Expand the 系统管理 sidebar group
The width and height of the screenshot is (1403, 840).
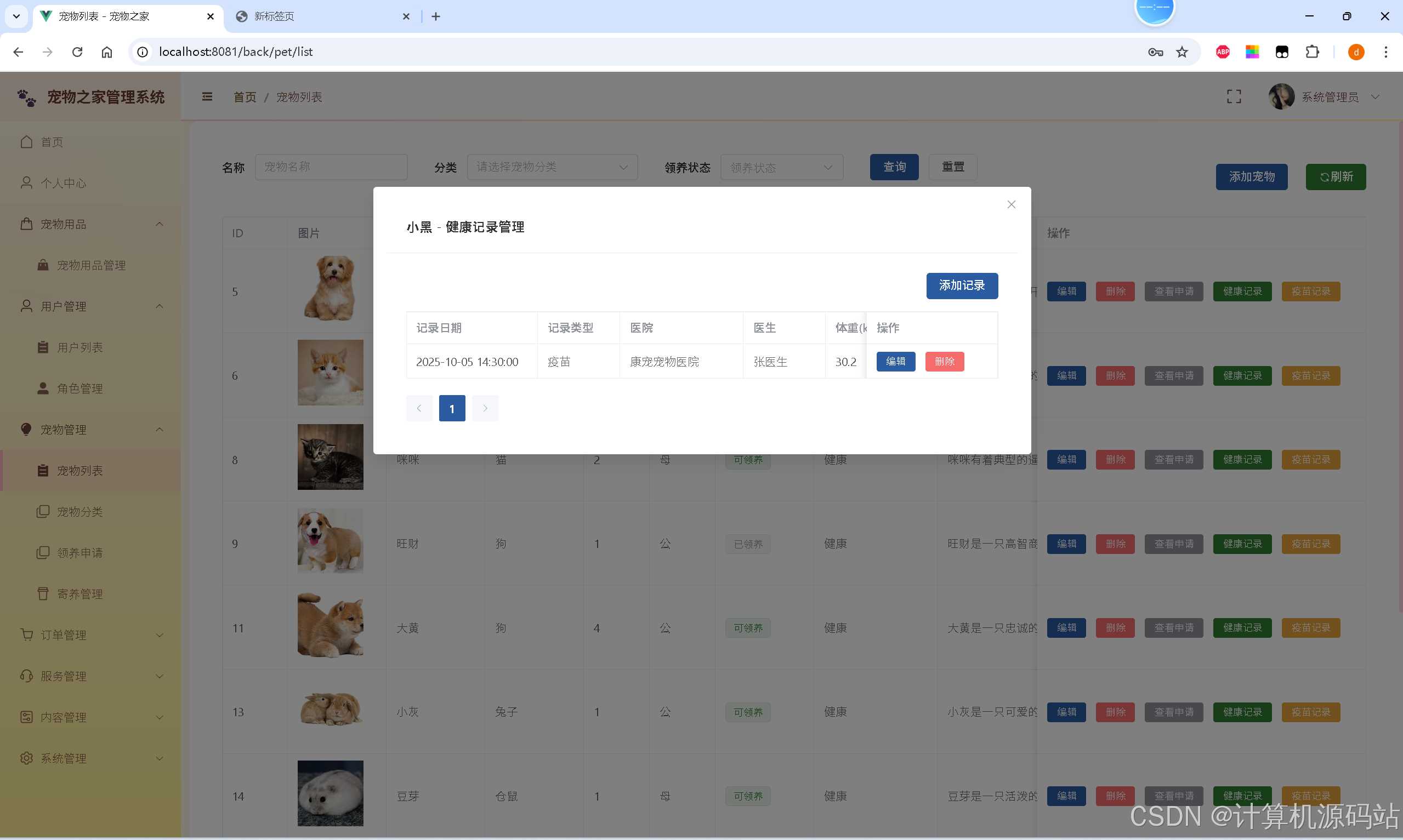pyautogui.click(x=90, y=758)
